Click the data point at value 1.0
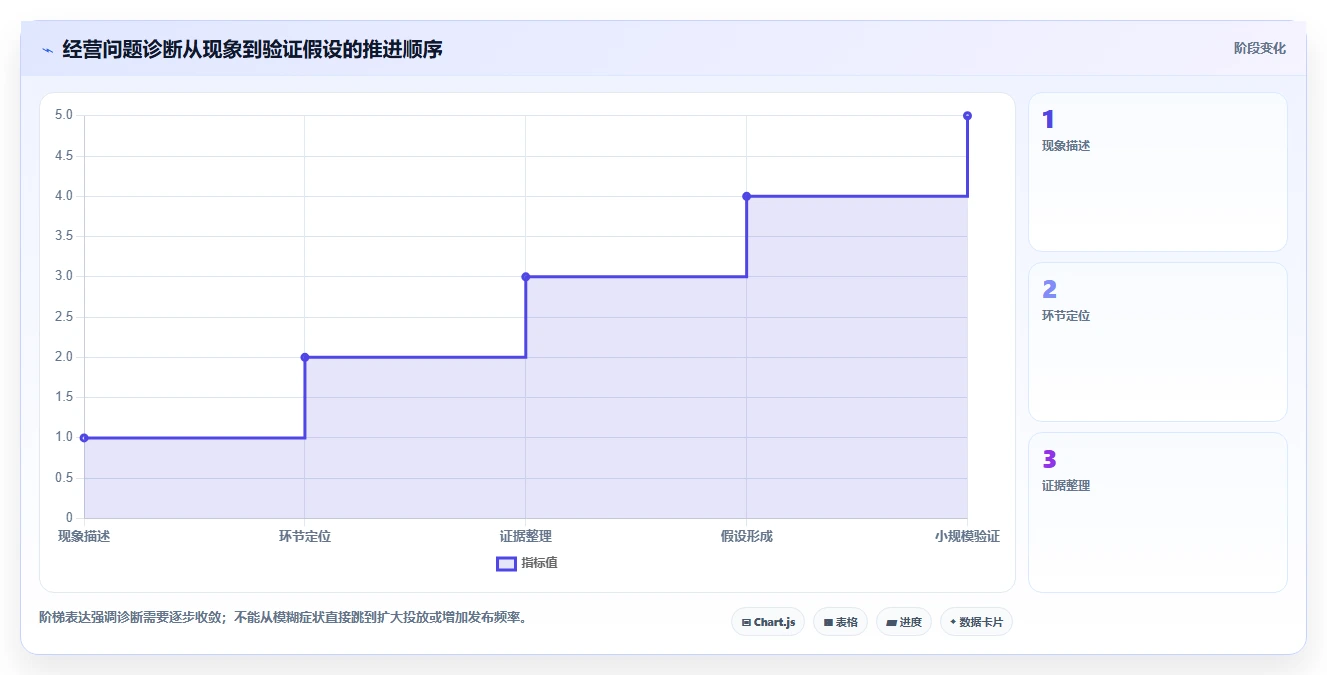1327x675 pixels. click(84, 437)
